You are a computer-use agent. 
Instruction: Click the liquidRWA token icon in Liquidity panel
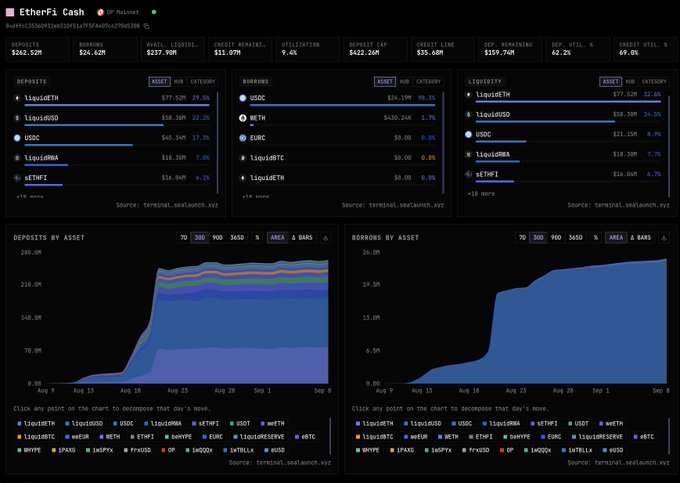tap(468, 154)
